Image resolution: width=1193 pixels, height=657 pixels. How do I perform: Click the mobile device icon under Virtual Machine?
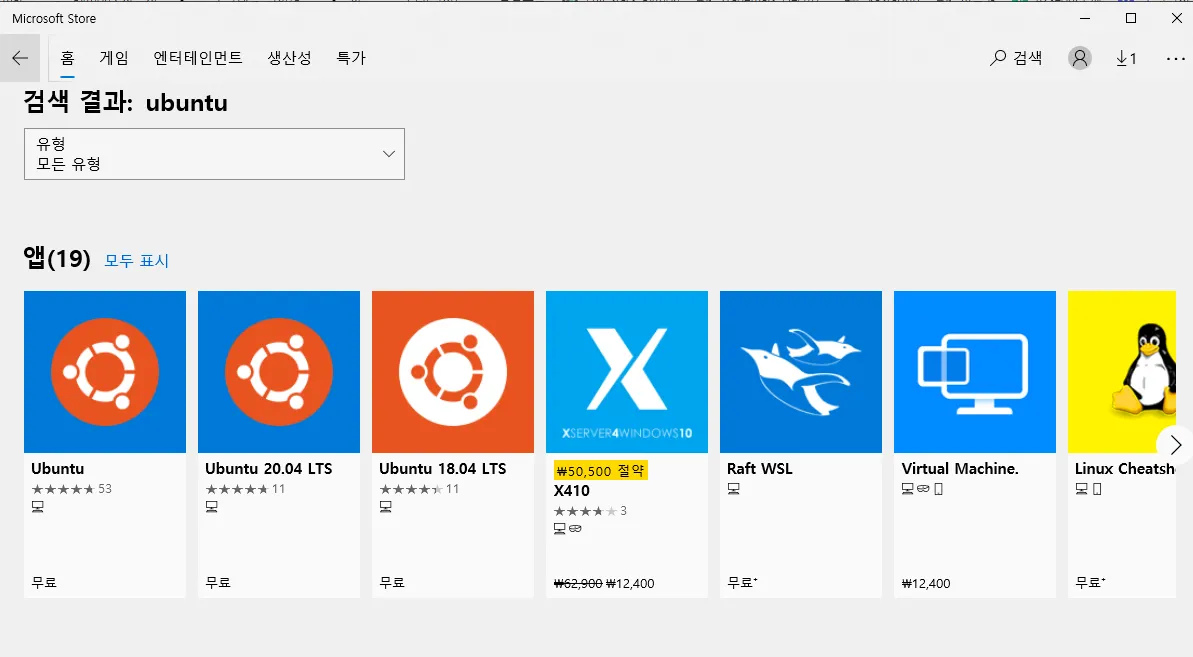click(x=939, y=489)
